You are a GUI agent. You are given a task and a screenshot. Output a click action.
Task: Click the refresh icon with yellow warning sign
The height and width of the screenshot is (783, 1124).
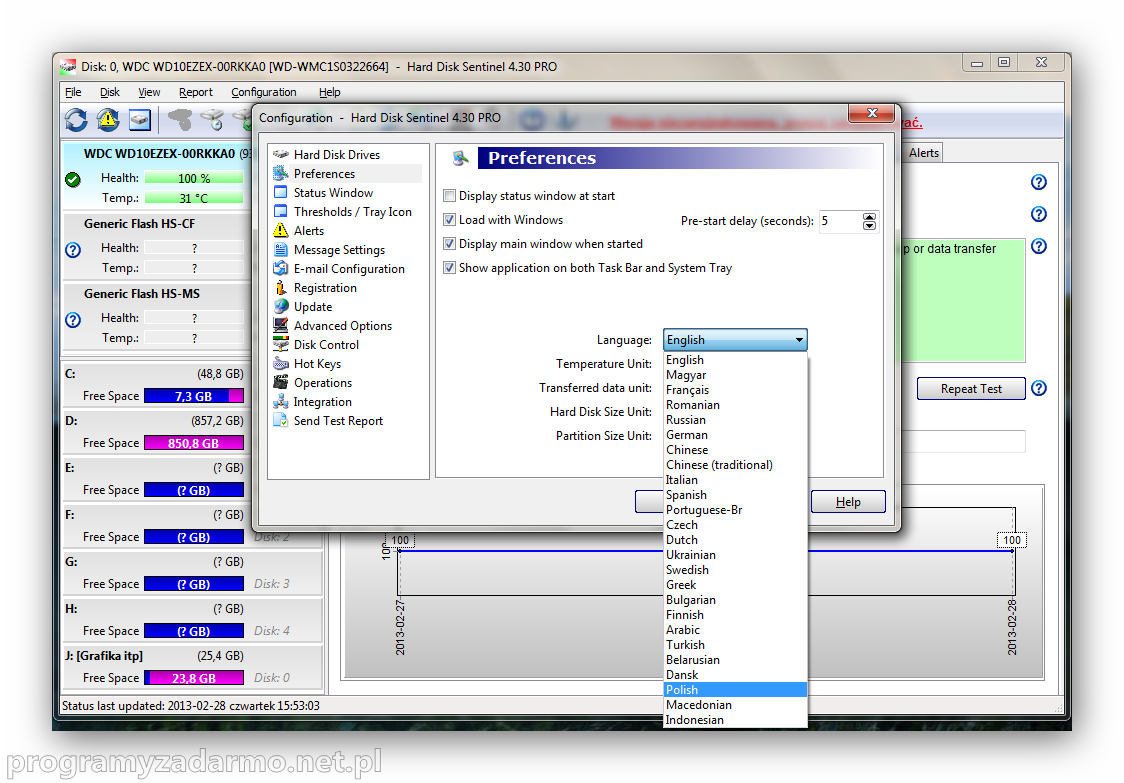tap(108, 120)
